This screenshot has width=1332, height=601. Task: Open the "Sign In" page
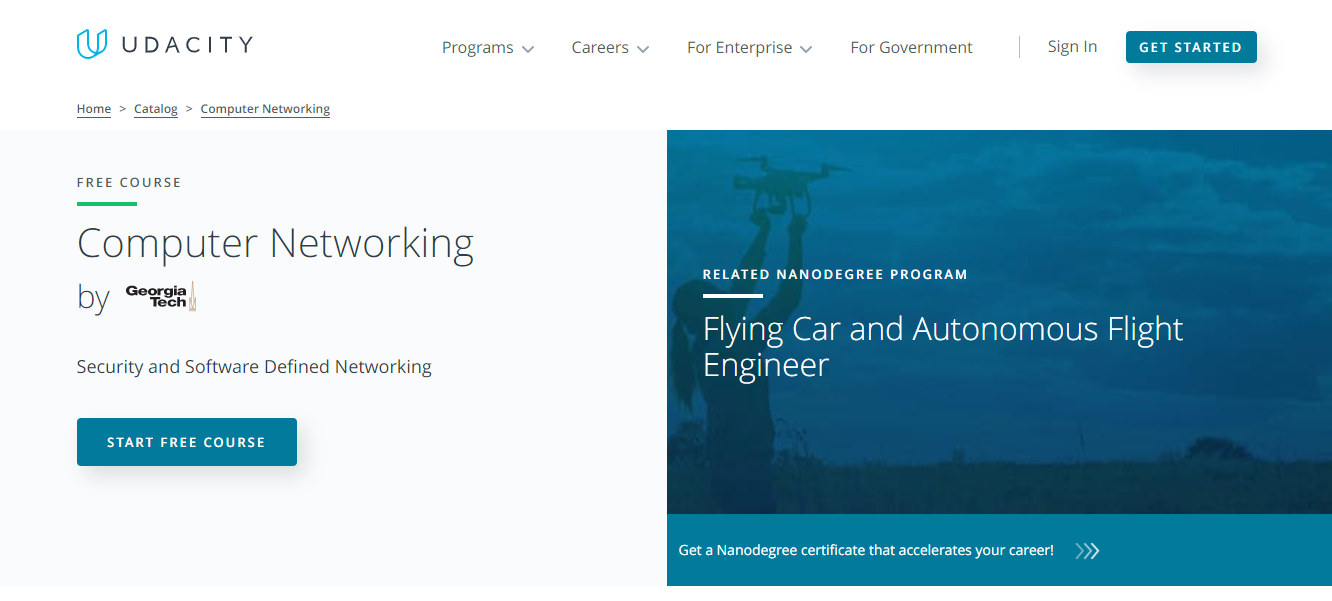coord(1072,46)
